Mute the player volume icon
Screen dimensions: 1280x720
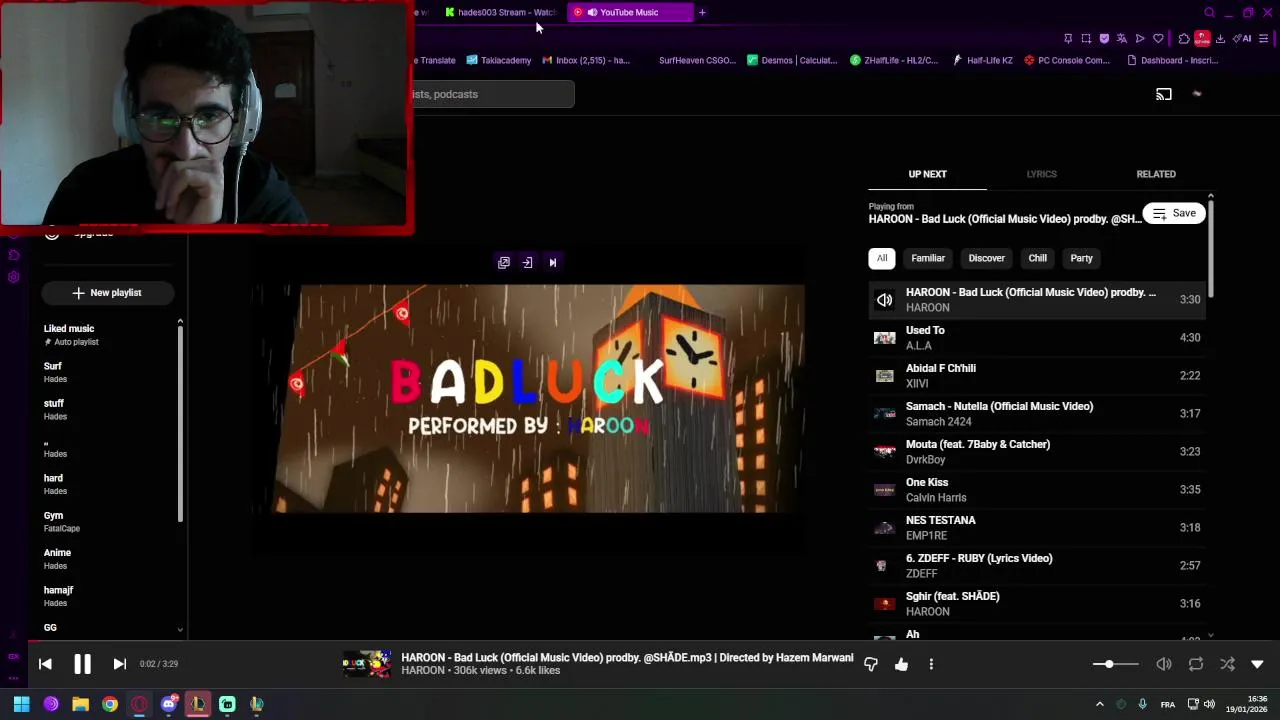(x=1164, y=664)
